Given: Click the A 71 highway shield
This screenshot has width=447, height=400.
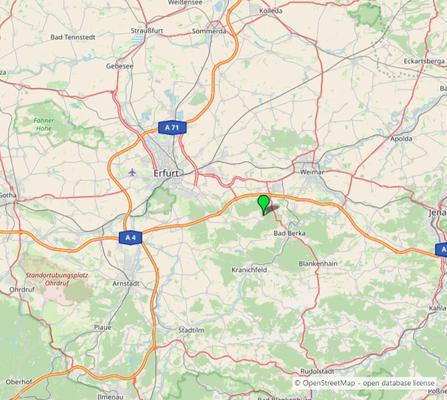Looking at the screenshot, I should pos(172,127).
